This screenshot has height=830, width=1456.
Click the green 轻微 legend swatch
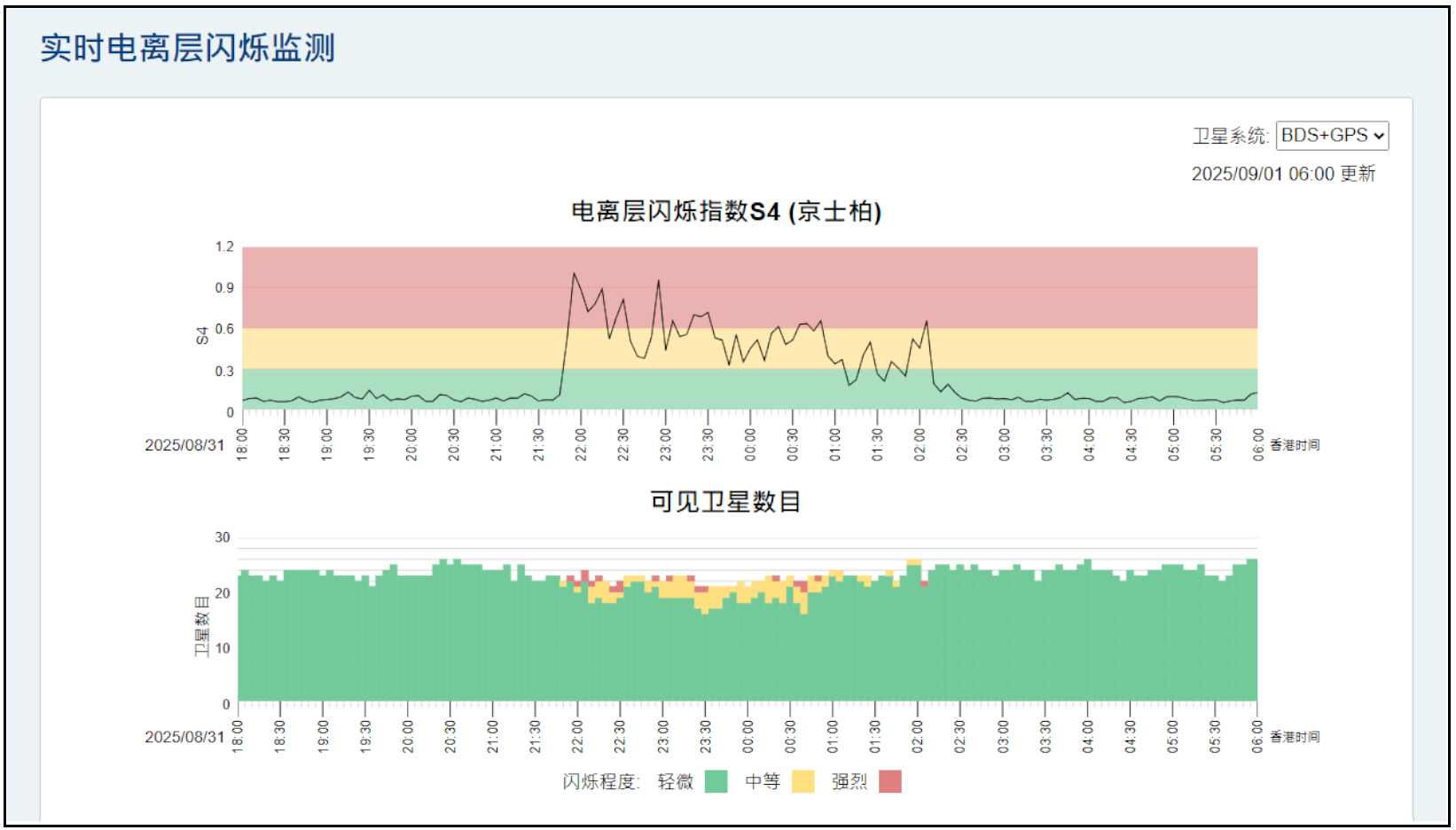(716, 781)
